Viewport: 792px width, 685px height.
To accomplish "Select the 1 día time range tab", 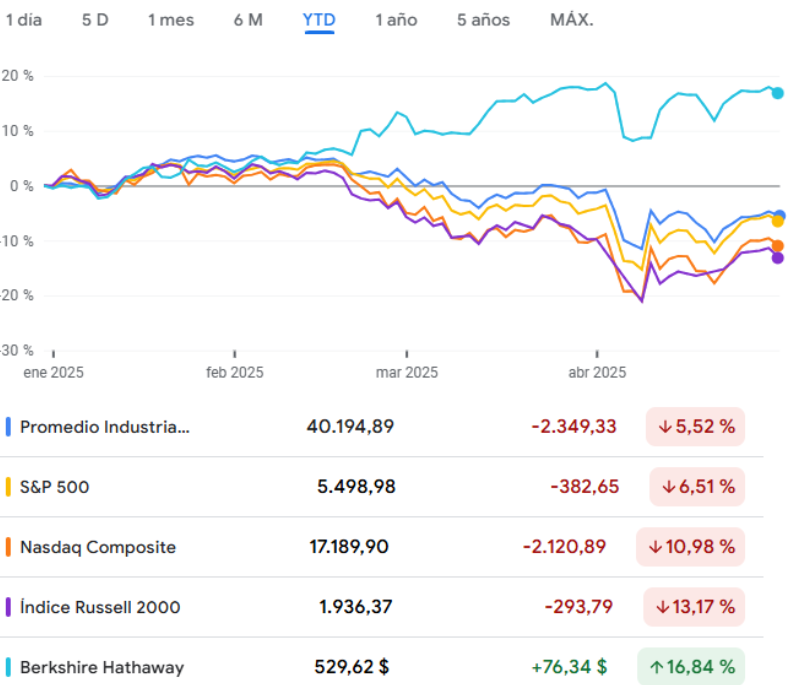I will coord(24,20).
